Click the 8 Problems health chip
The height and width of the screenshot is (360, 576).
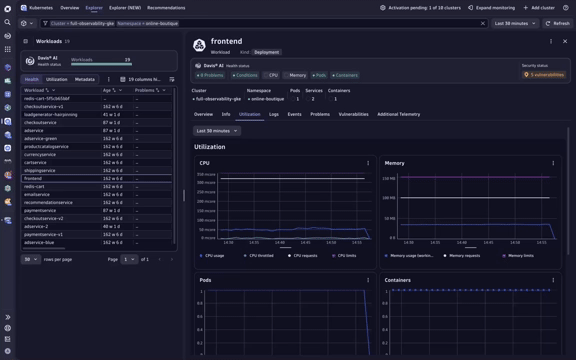click(x=210, y=75)
